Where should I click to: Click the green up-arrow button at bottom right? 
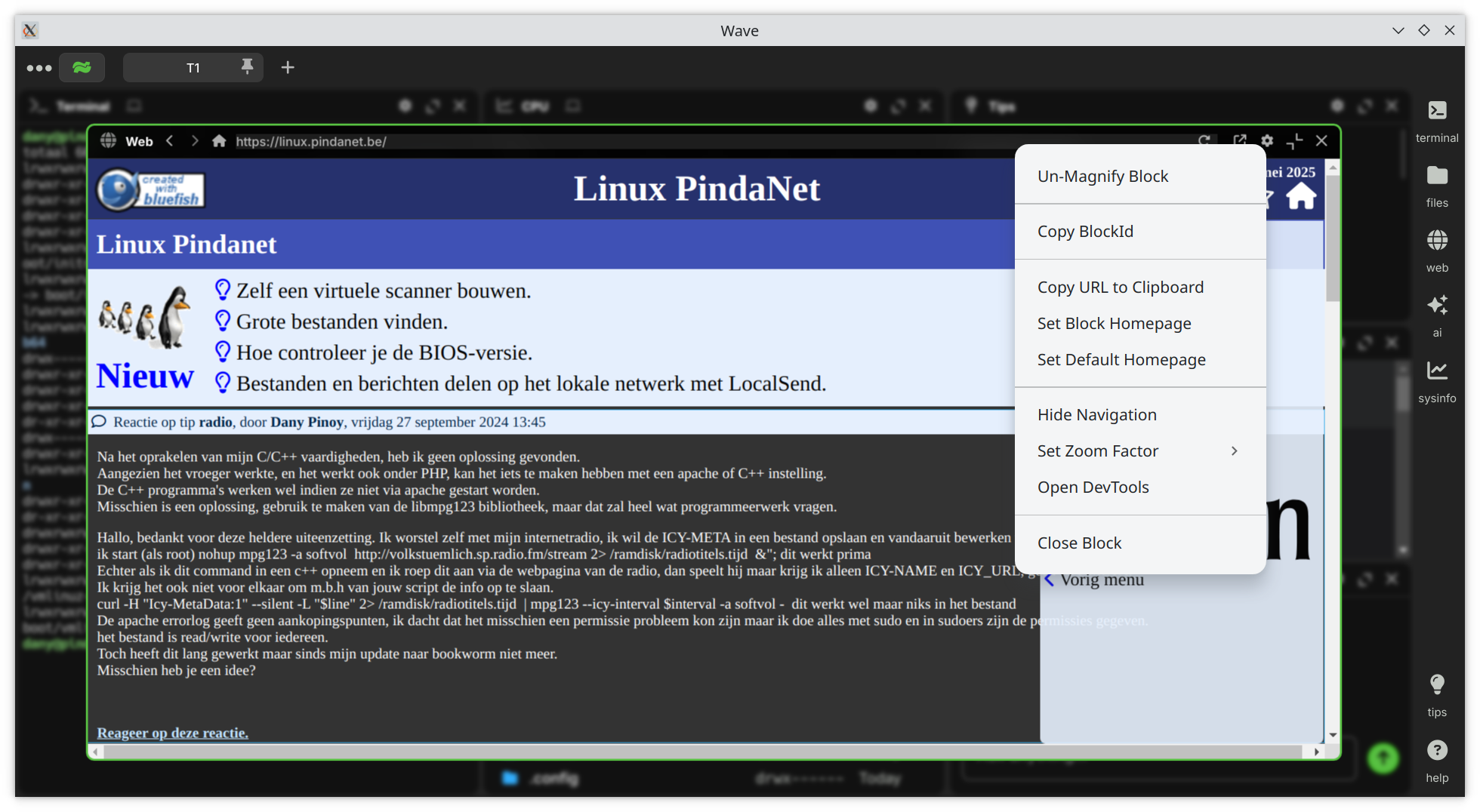(1383, 758)
